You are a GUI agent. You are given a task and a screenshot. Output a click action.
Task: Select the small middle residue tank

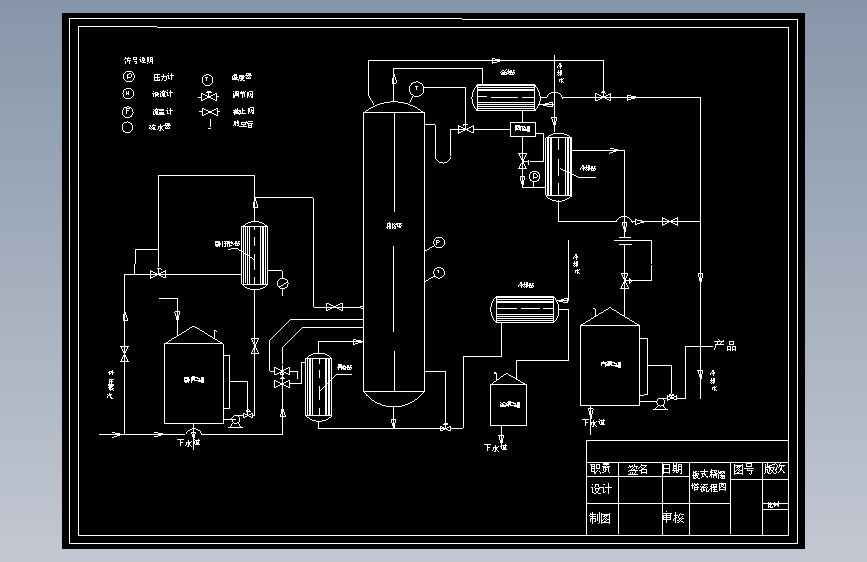click(508, 399)
